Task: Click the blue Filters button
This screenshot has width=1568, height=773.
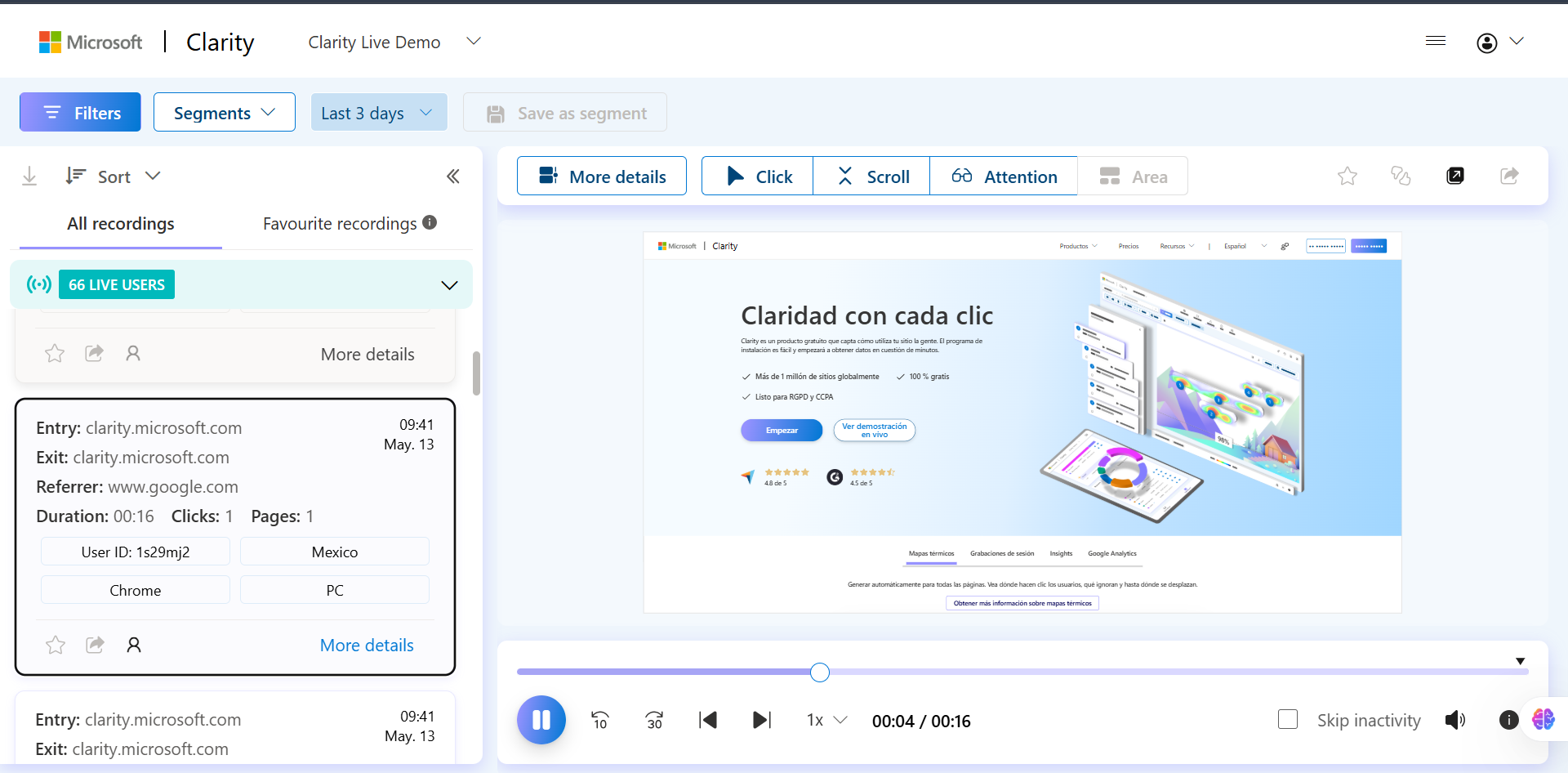Action: 80,113
